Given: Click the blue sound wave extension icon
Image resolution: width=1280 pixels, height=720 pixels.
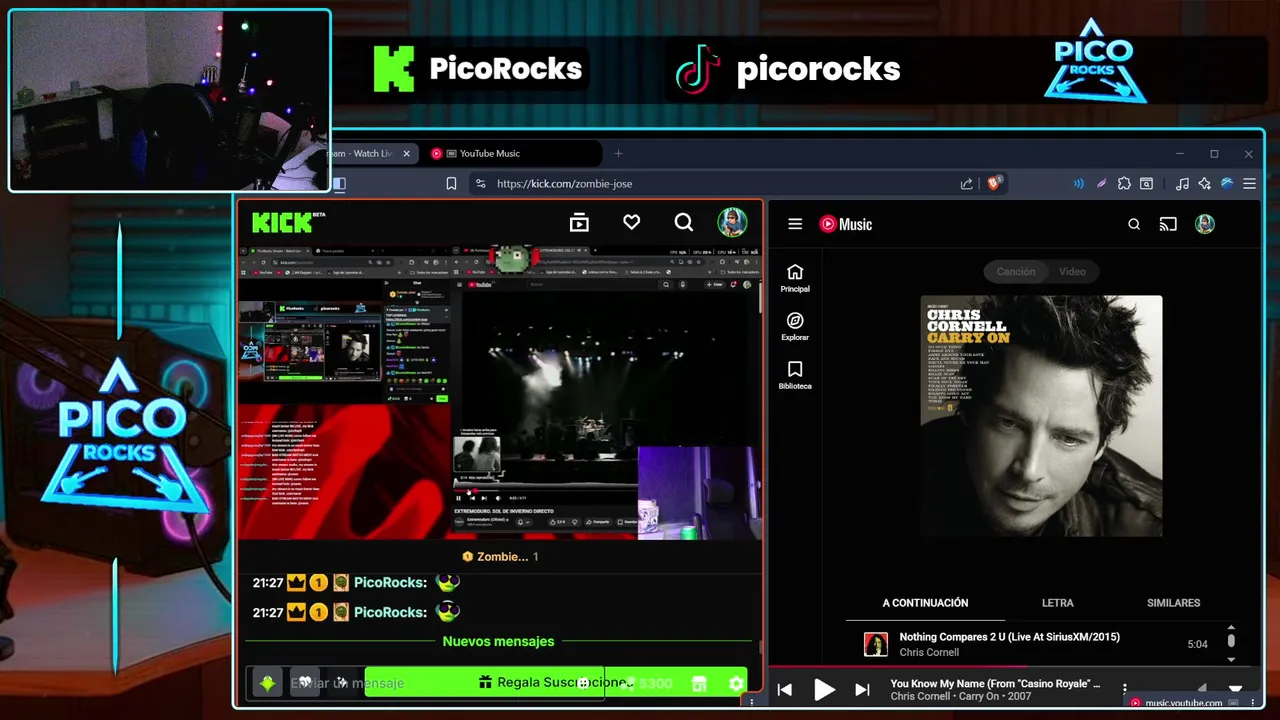Looking at the screenshot, I should [x=1078, y=183].
